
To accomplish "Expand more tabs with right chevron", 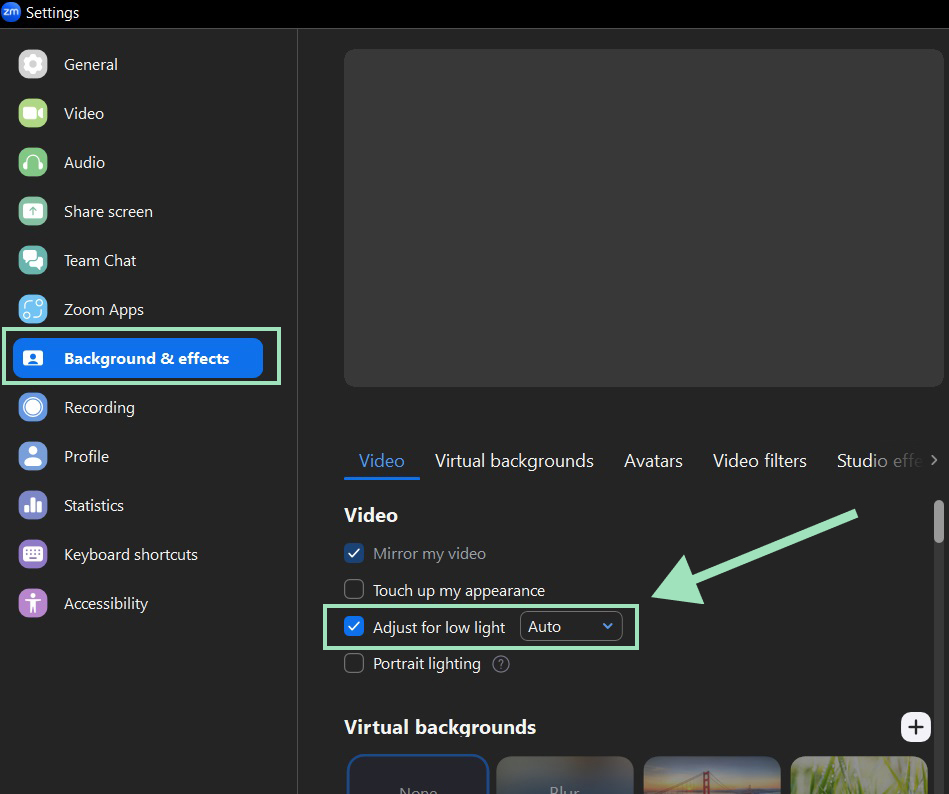I will point(934,460).
